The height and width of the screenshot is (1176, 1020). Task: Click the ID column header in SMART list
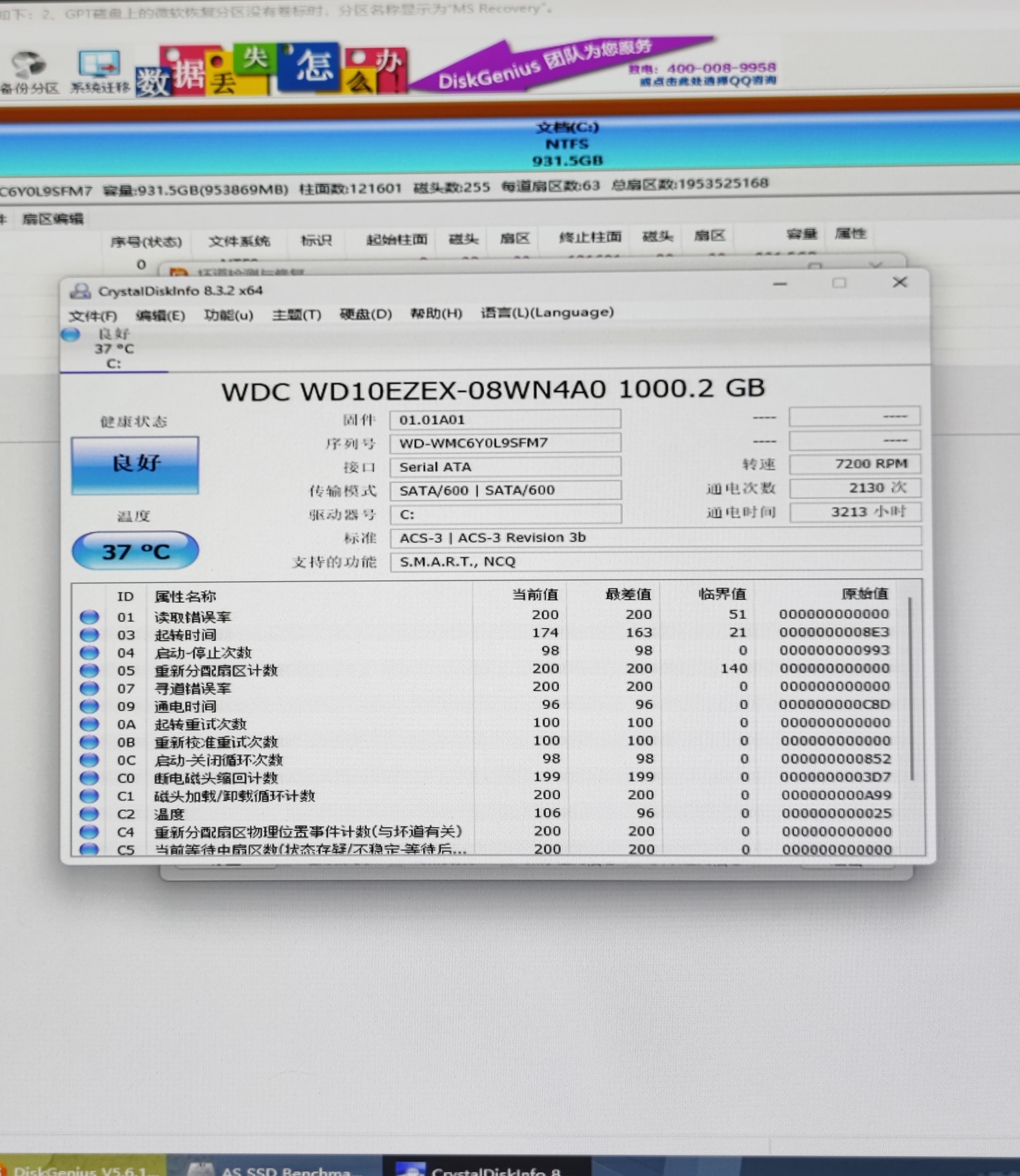pos(125,597)
